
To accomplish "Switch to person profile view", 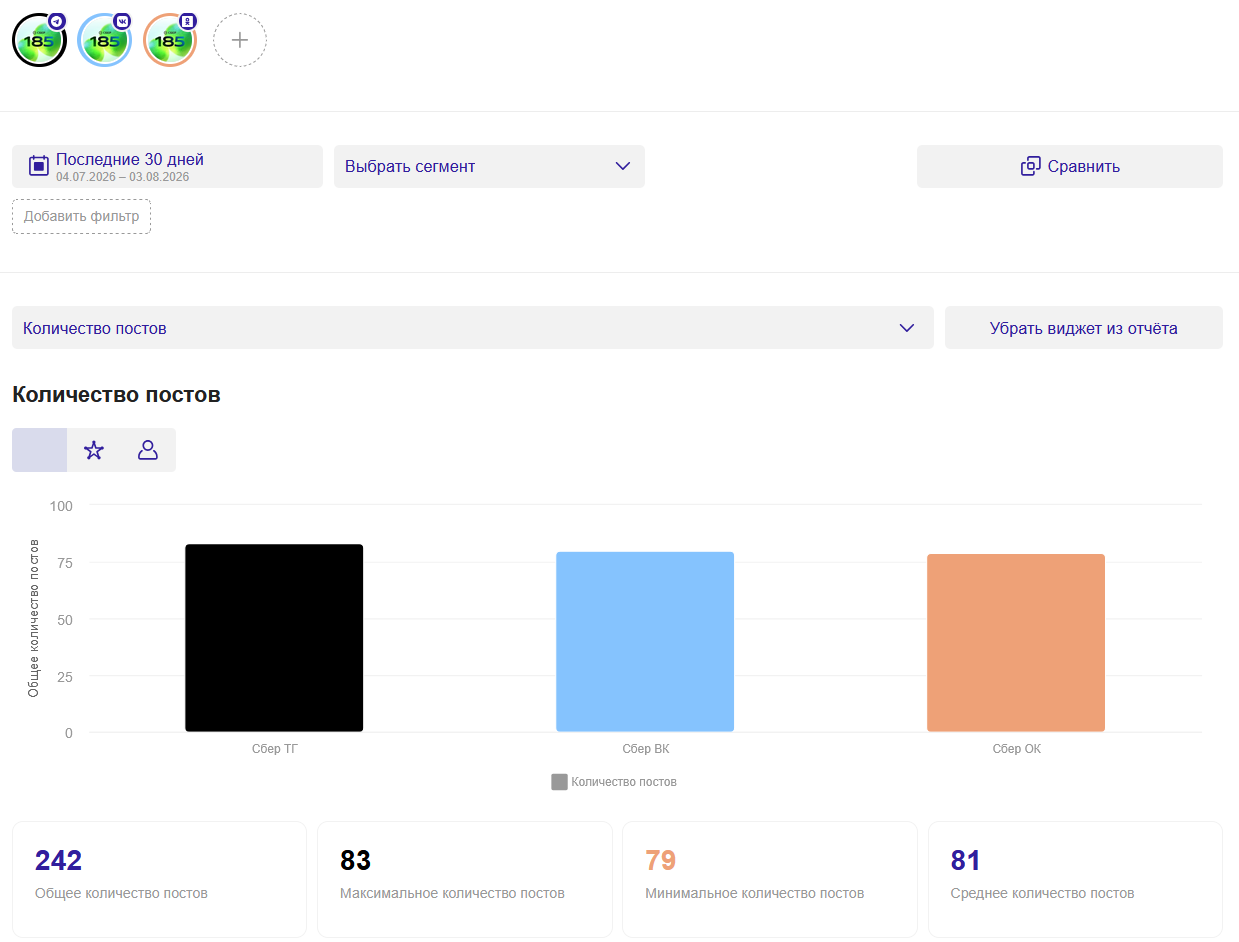I will pos(148,450).
